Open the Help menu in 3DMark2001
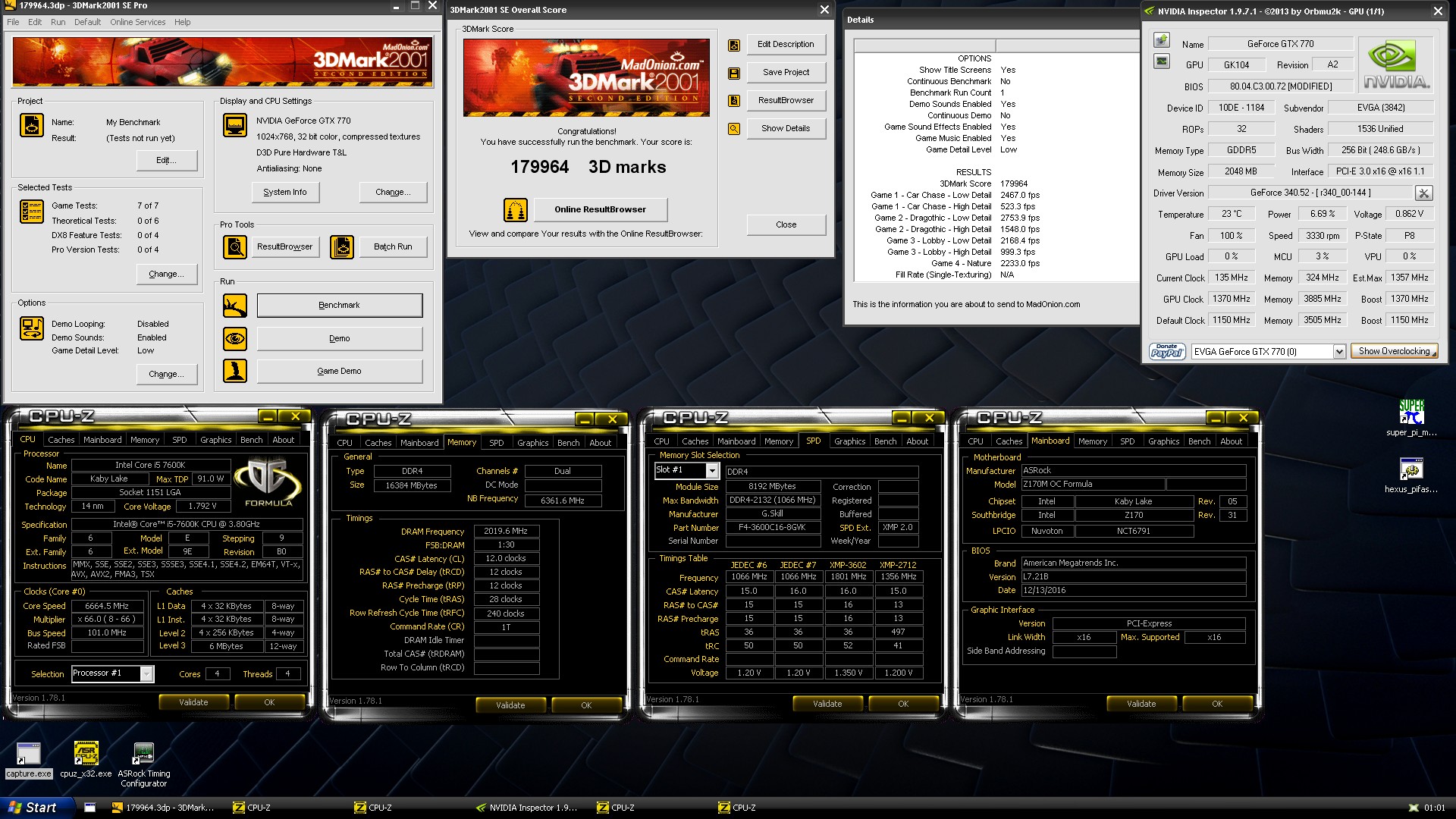 [182, 22]
